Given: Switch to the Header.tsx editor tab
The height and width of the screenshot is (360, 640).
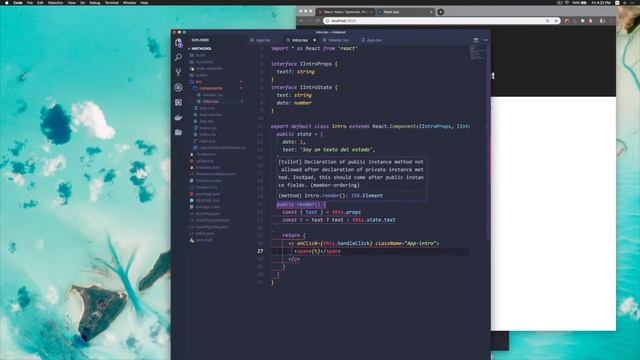Looking at the screenshot, I should pyautogui.click(x=338, y=40).
